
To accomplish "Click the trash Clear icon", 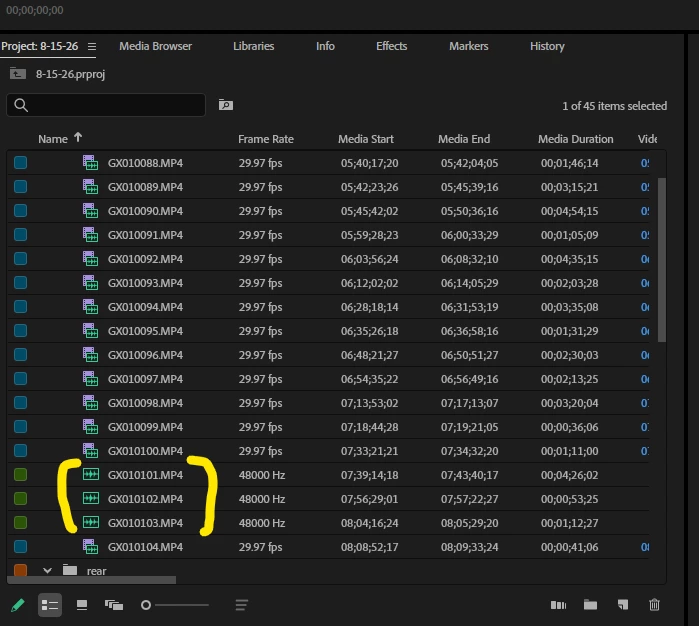I will 654,605.
